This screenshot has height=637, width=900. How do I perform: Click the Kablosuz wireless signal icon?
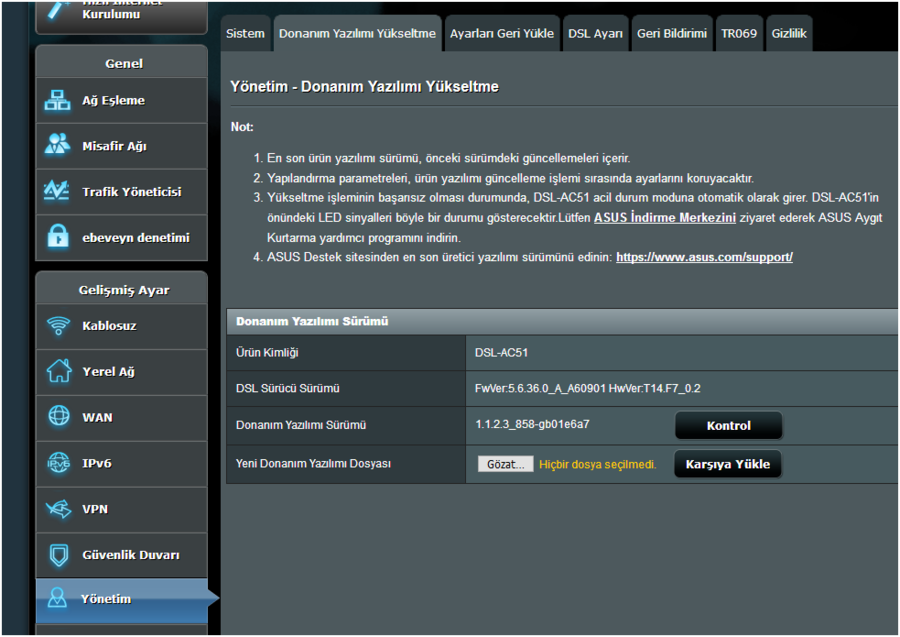click(x=58, y=326)
